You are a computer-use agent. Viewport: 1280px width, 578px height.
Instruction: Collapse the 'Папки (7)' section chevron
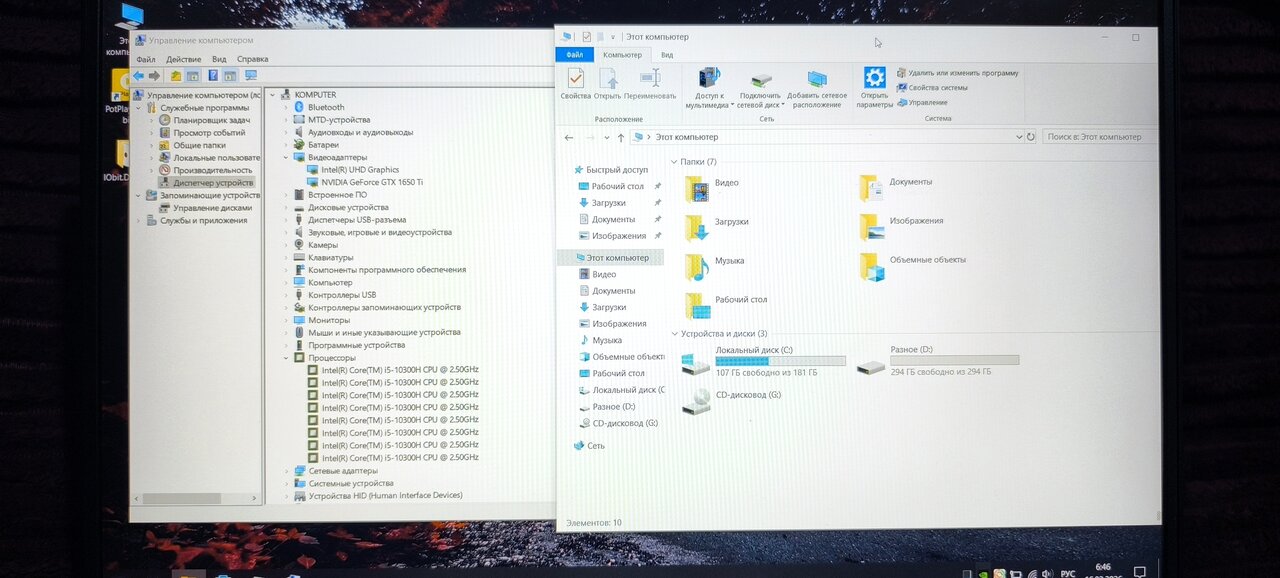tap(674, 162)
